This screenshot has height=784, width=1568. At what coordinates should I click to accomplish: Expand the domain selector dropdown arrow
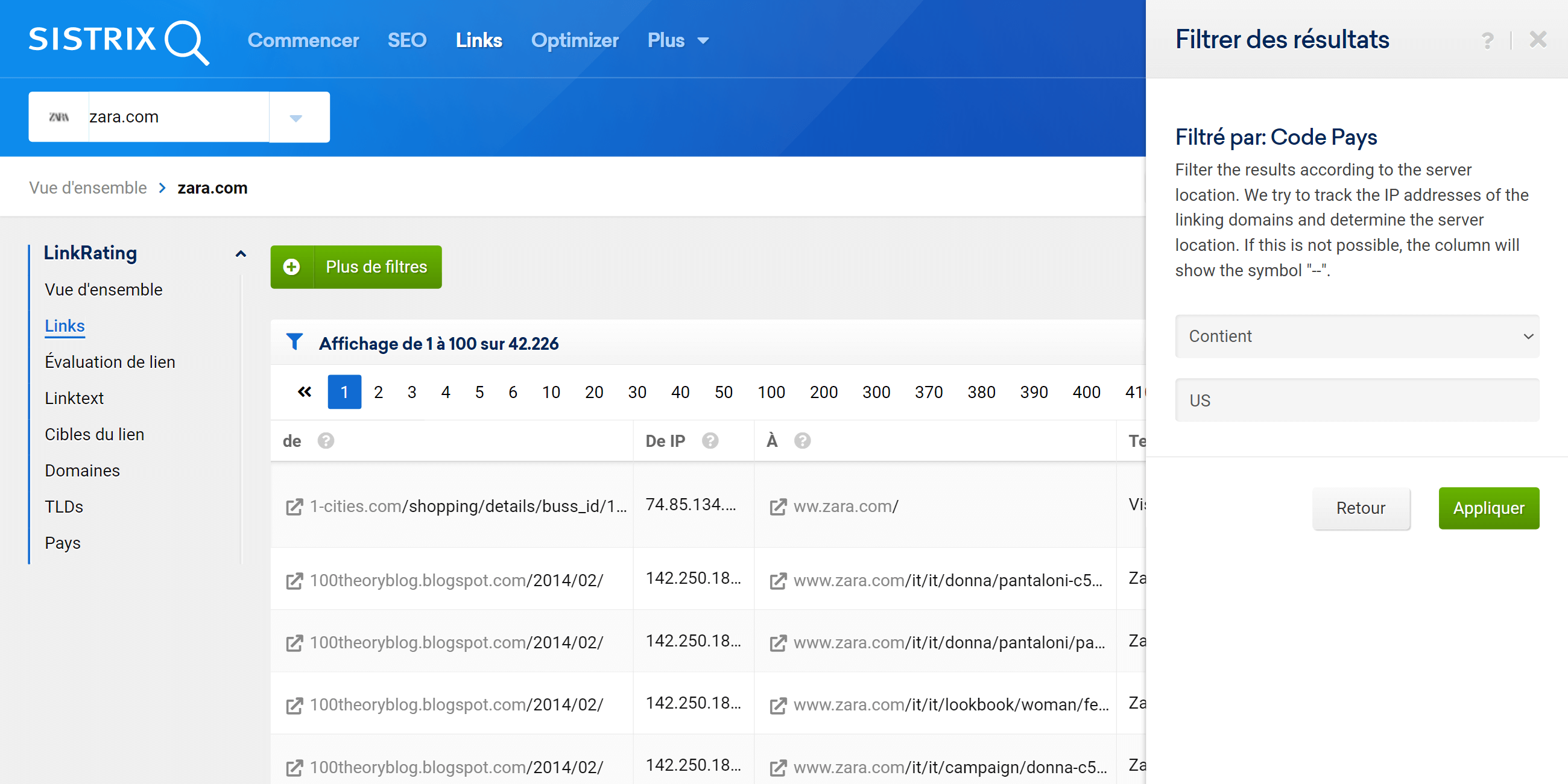pyautogui.click(x=296, y=118)
